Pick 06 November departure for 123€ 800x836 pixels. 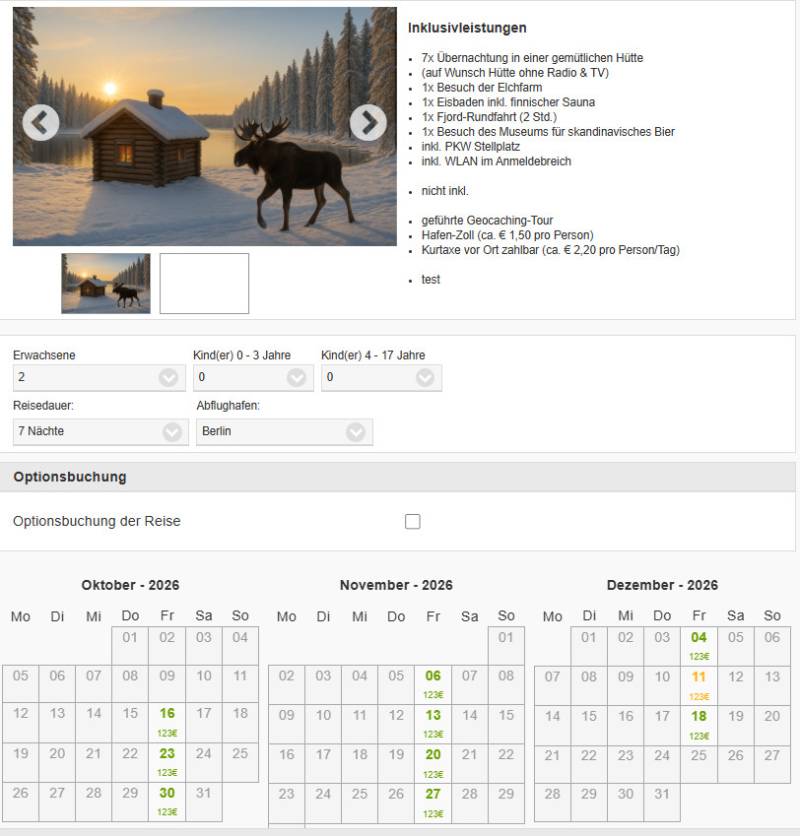click(x=433, y=684)
